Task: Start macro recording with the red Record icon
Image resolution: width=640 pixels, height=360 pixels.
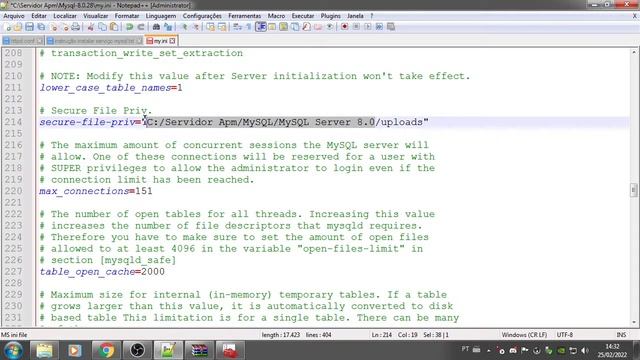Action: coord(344,27)
